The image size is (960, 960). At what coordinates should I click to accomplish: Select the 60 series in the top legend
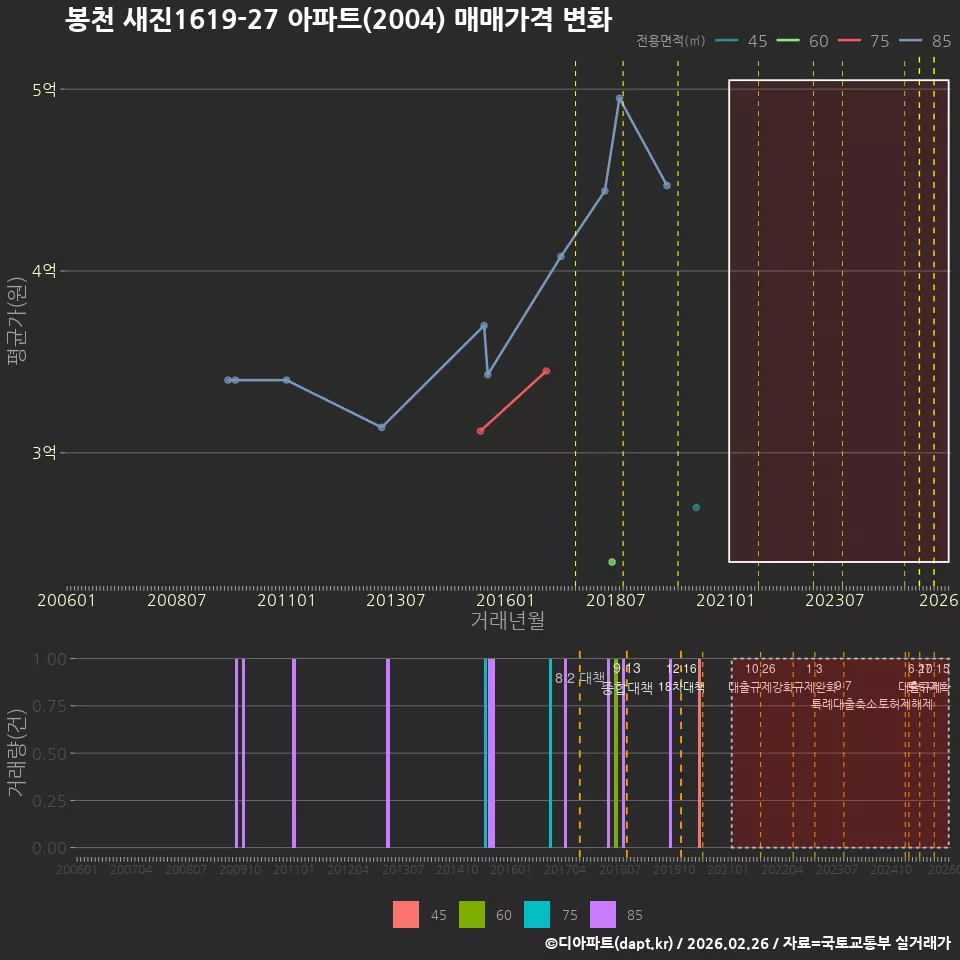pos(802,41)
